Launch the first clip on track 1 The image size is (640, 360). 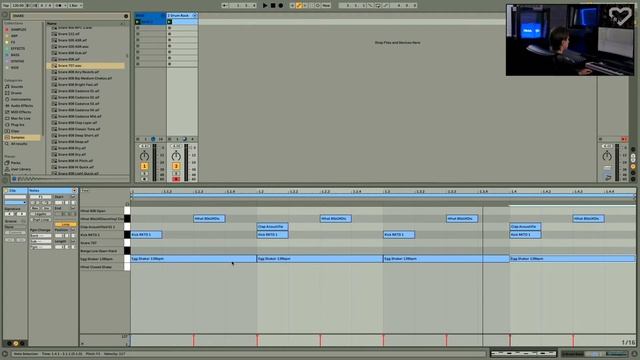coord(138,22)
